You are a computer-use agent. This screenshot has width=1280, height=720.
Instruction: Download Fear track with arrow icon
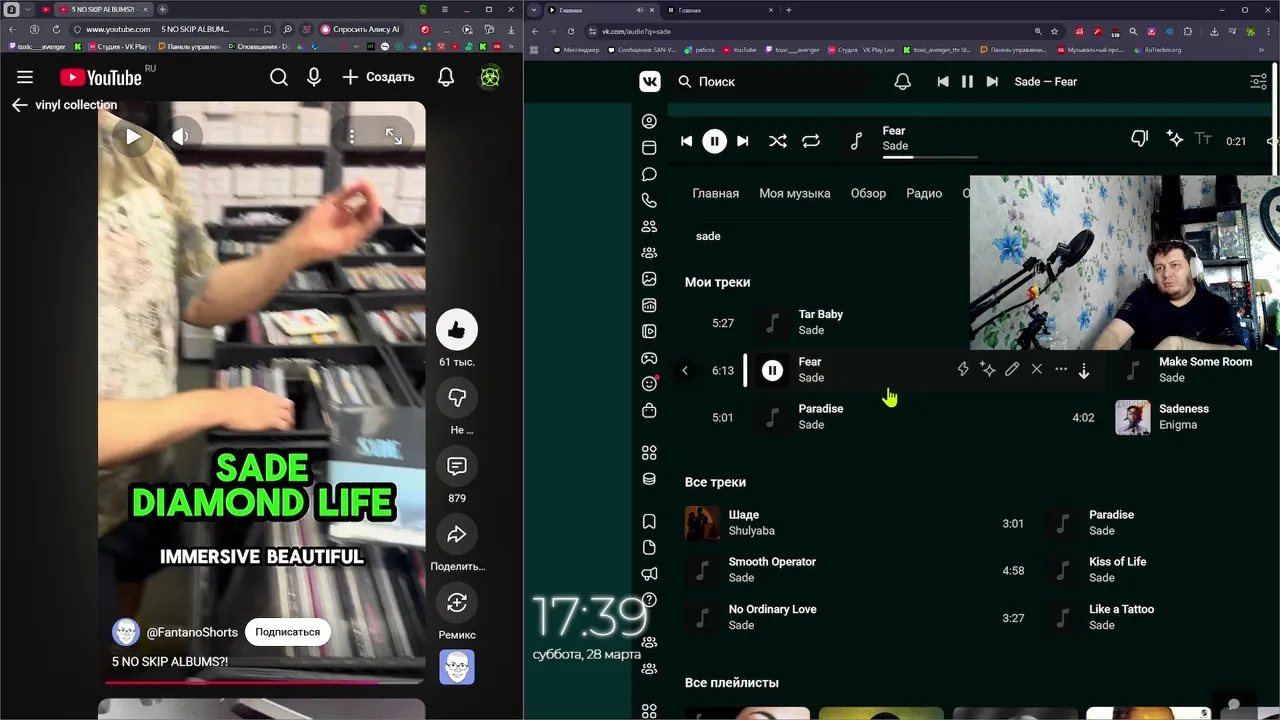pyautogui.click(x=1084, y=371)
